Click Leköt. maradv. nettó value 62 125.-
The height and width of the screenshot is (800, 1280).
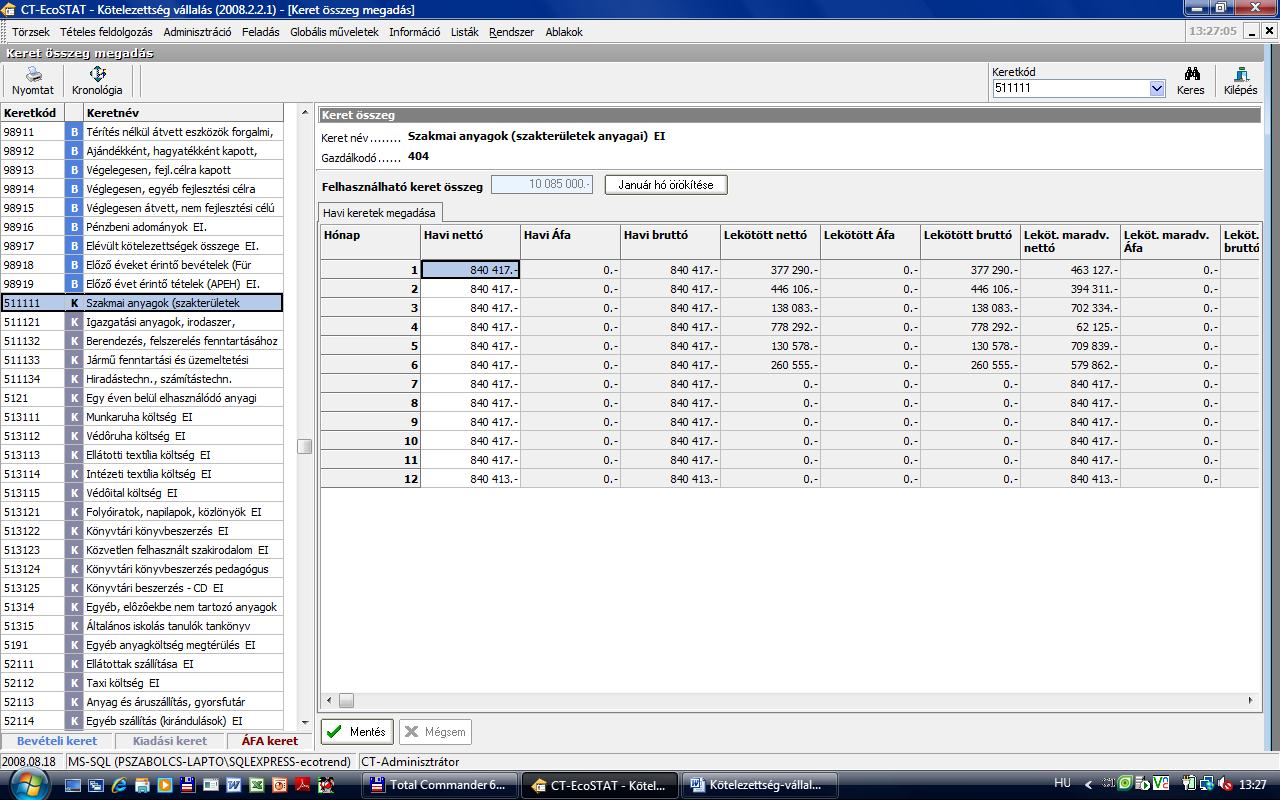click(x=1070, y=327)
